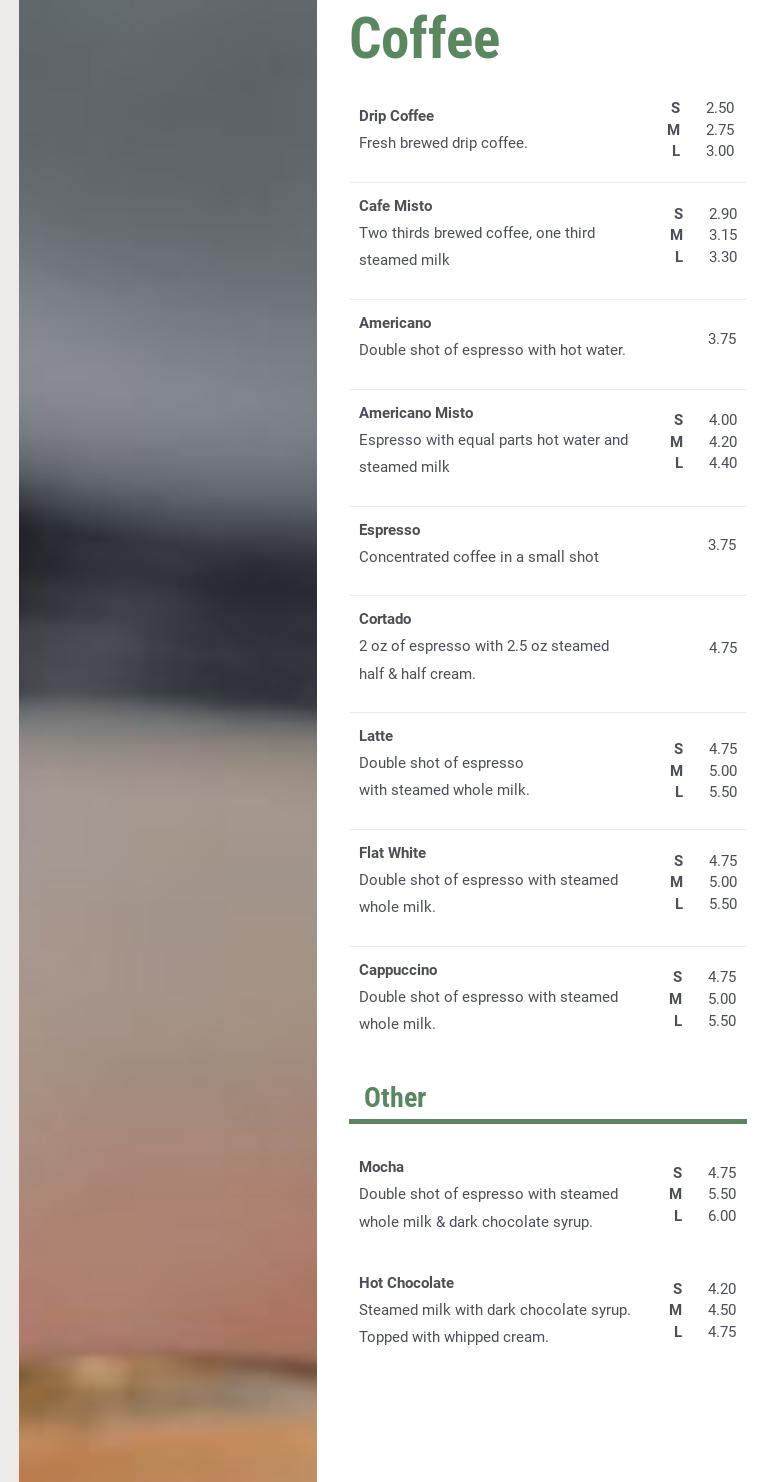Click the Espresso item name
Screen dimensions: 770x1482
coord(389,530)
